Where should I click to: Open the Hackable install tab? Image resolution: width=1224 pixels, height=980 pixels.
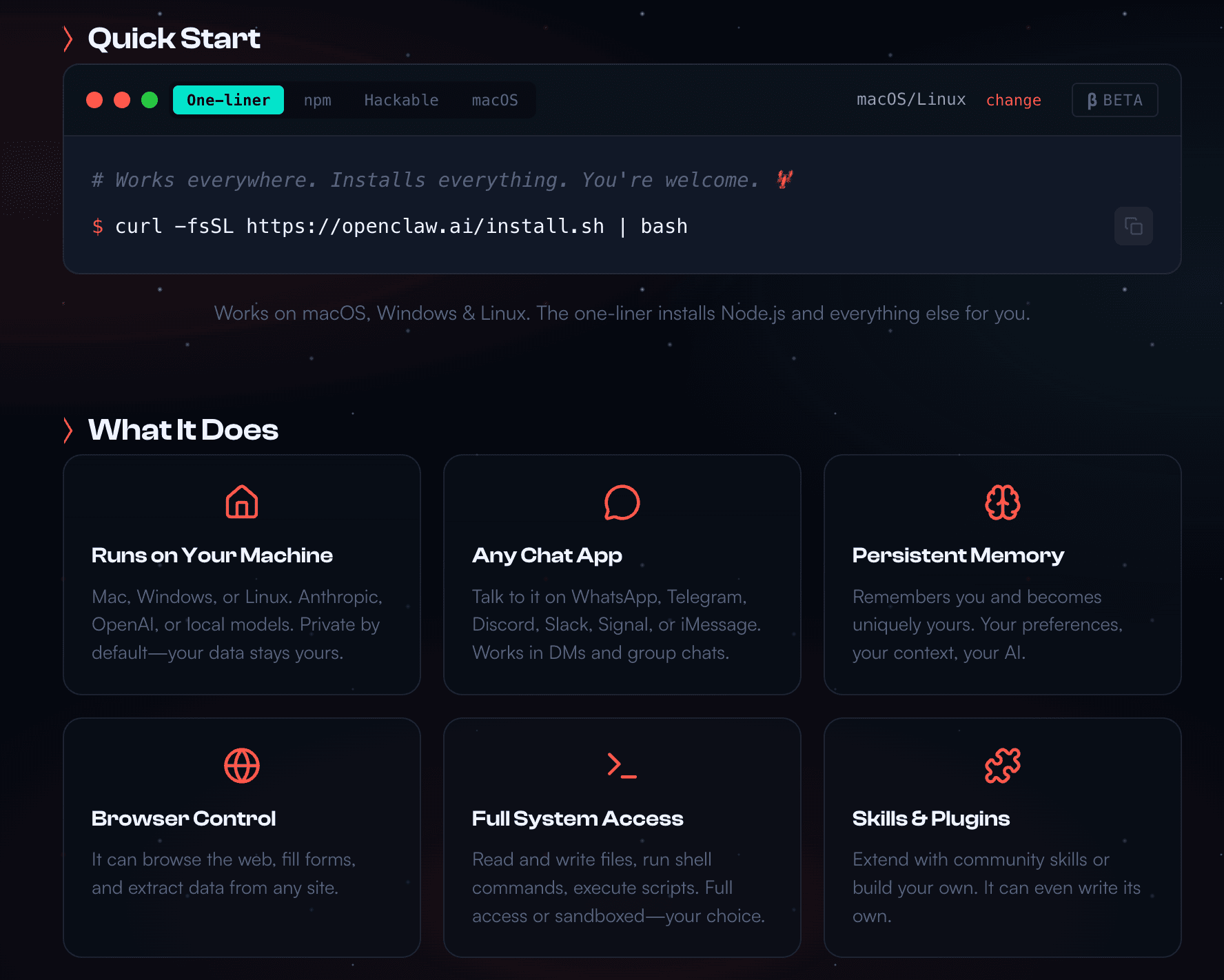click(x=401, y=101)
